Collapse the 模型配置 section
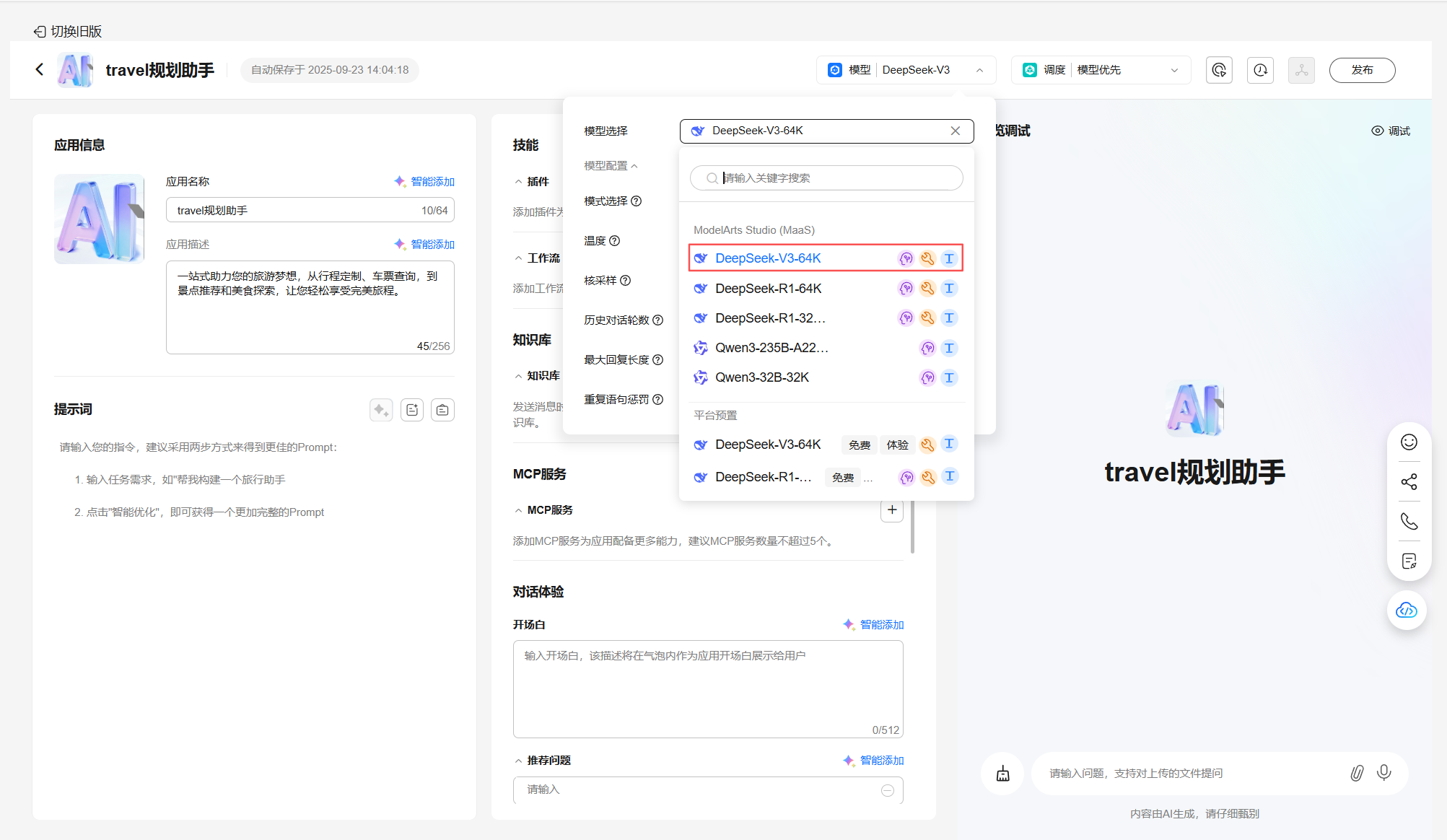The width and height of the screenshot is (1447, 840). (611, 165)
